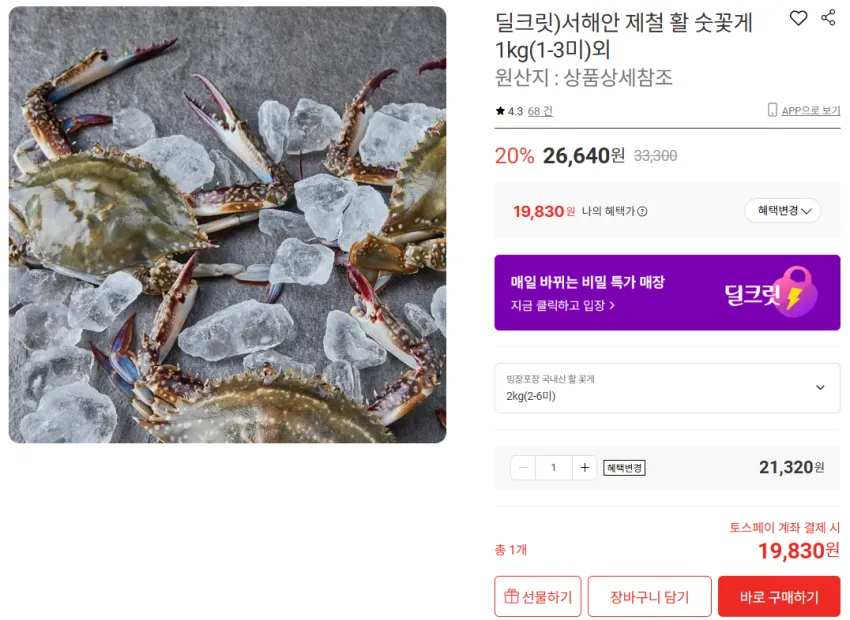Image resolution: width=850 pixels, height=620 pixels.
Task: Click the phone icon beside APP으로 보기
Action: (772, 110)
